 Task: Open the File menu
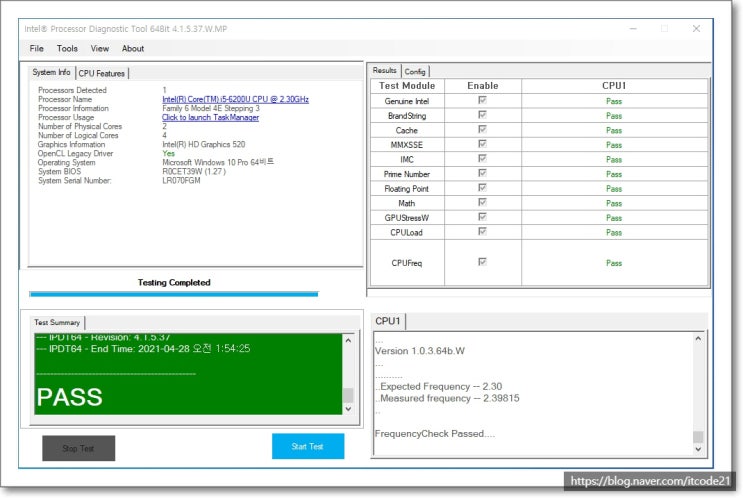[36, 48]
